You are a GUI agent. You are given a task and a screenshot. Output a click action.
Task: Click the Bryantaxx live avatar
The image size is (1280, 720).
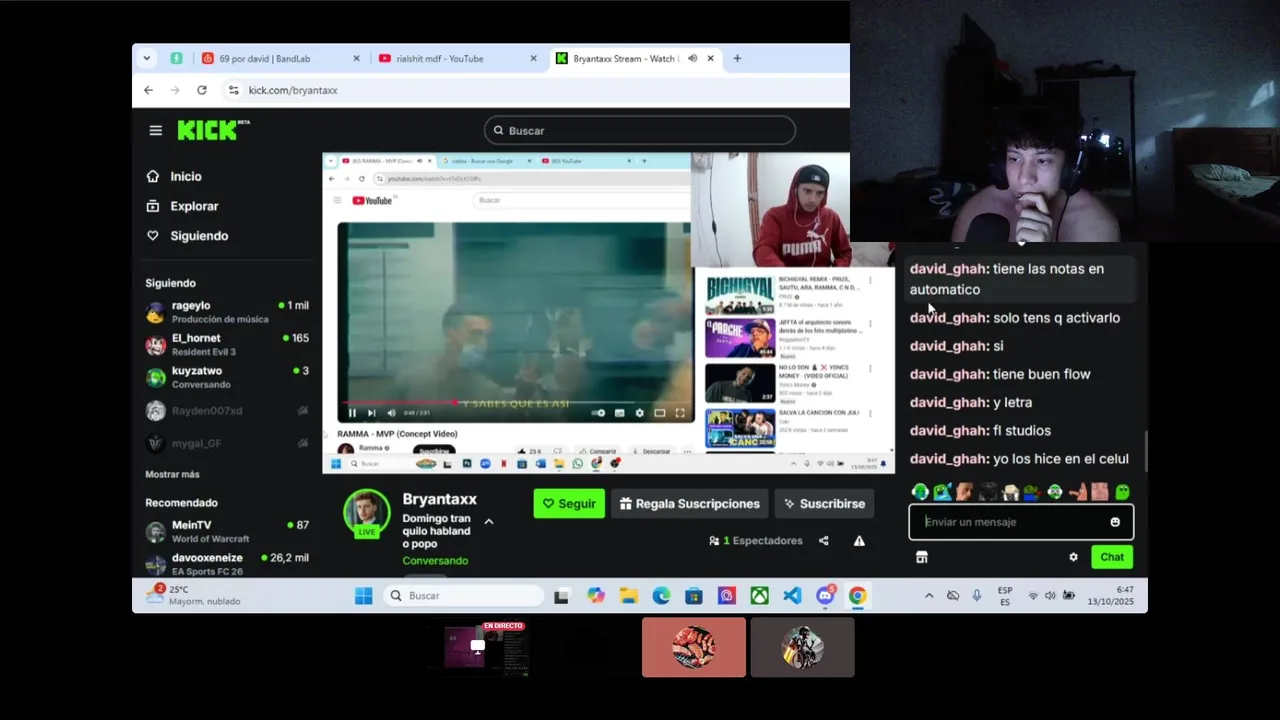367,513
